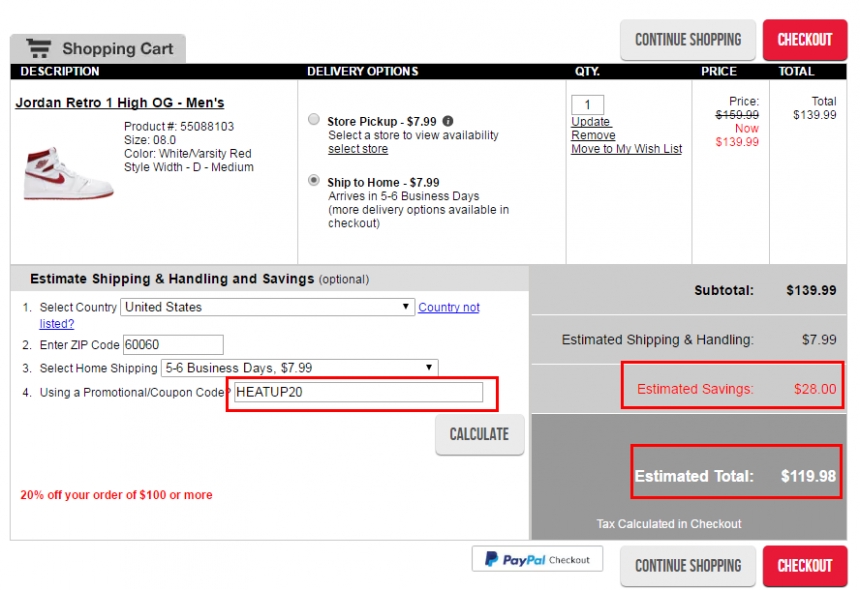The width and height of the screenshot is (860, 590).
Task: Click the bottom Continue Shopping button
Action: tap(688, 565)
